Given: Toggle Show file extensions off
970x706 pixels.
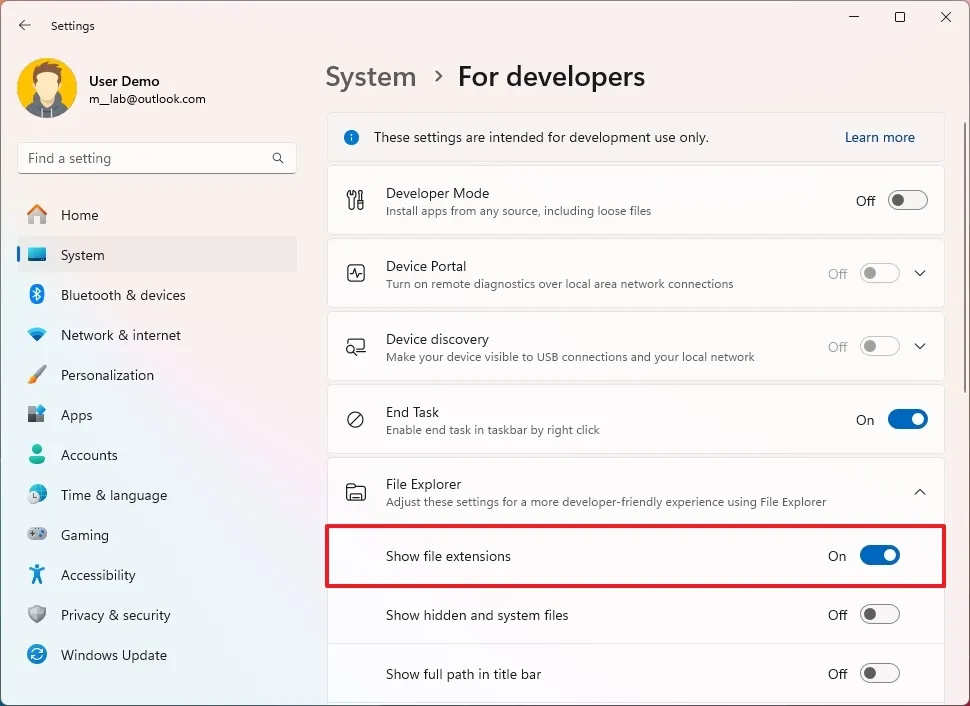Looking at the screenshot, I should point(880,555).
